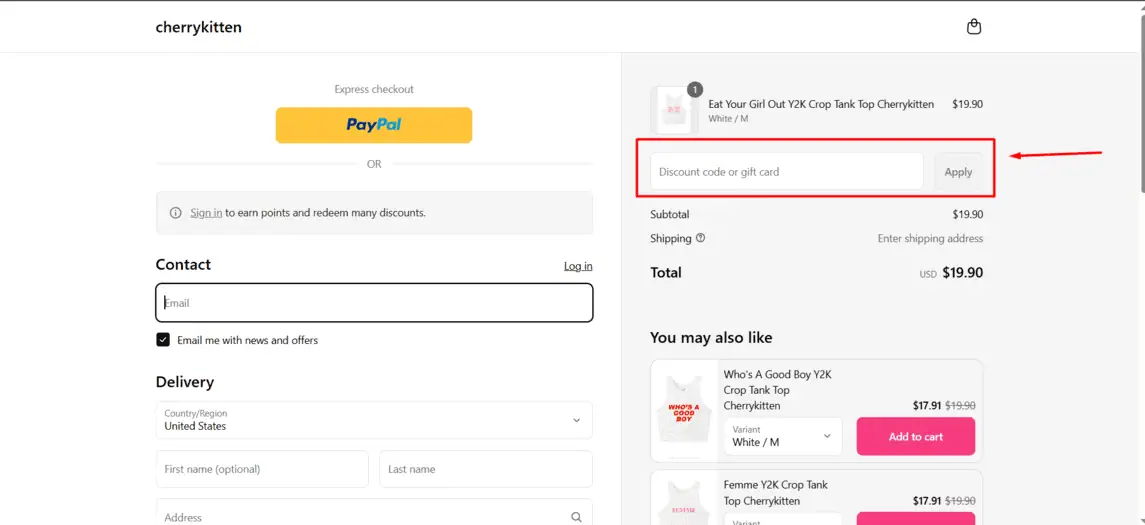Screen dimensions: 1145x525
Task: Open the Who's A Good Boy tank thumbnail
Action: click(x=684, y=410)
